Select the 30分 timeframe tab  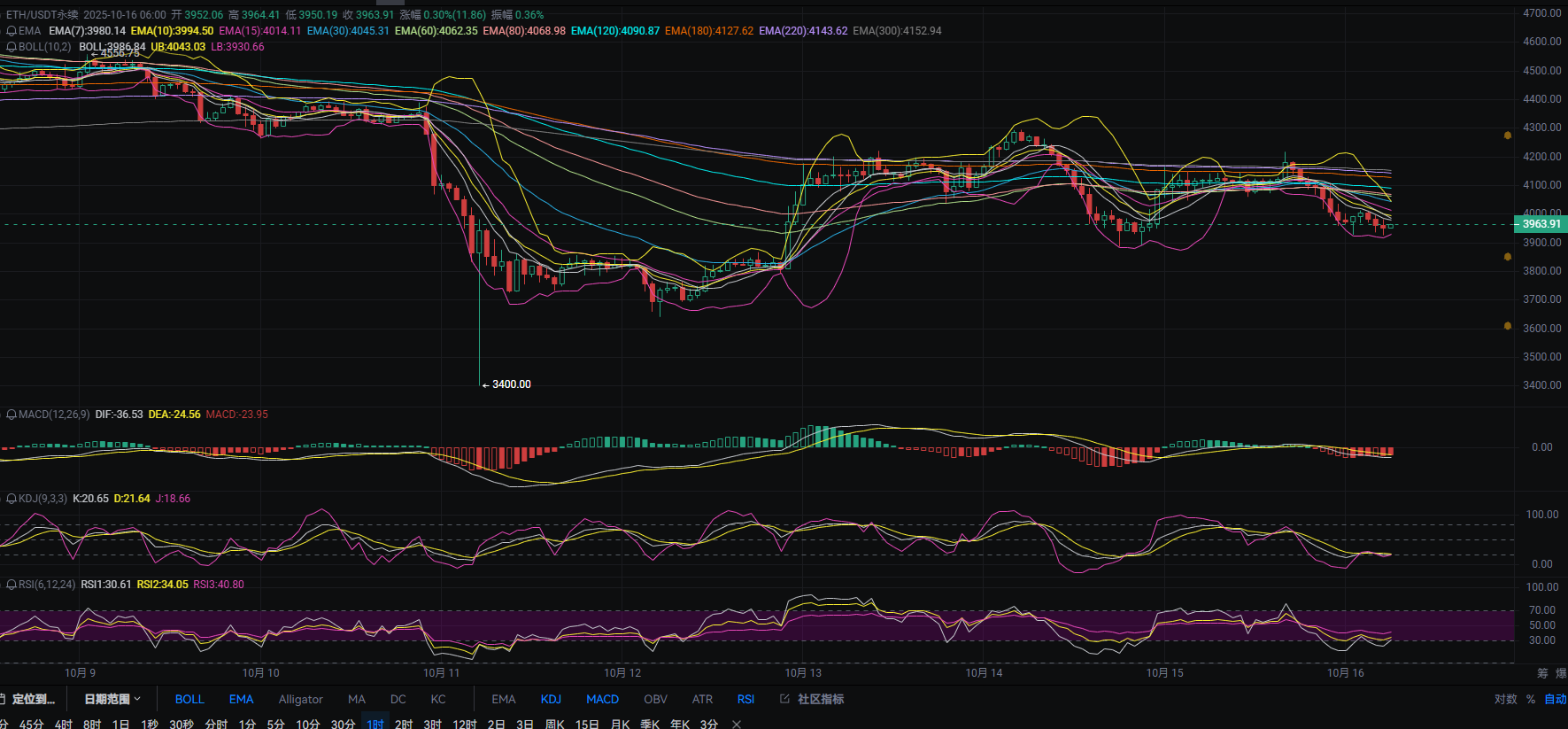click(x=343, y=724)
